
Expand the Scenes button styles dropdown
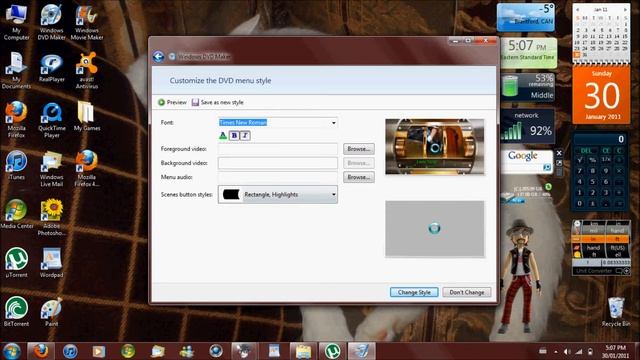[278, 194]
